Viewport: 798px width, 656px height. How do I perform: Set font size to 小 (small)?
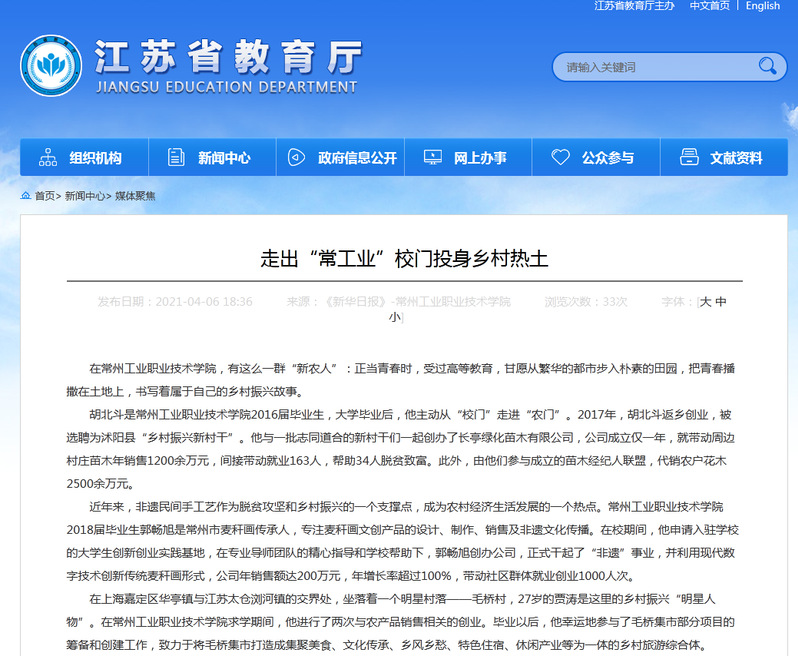click(394, 317)
